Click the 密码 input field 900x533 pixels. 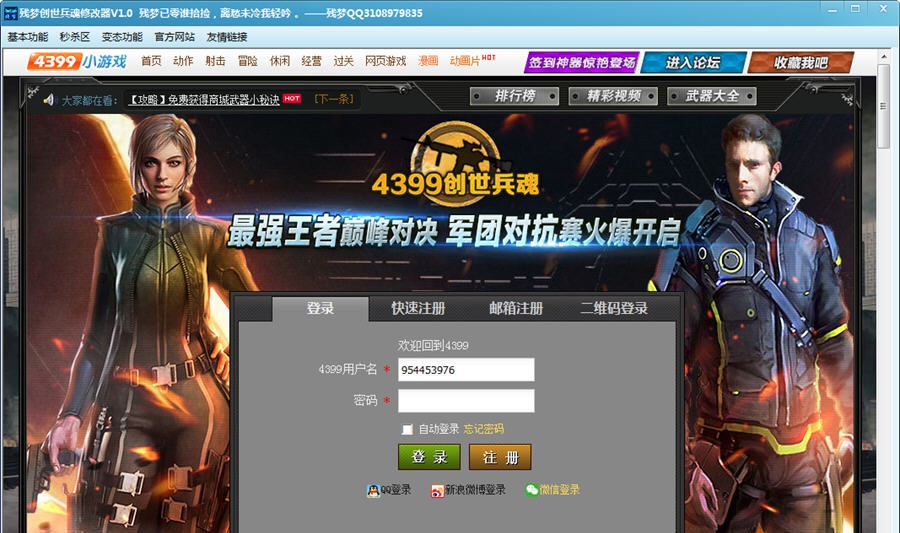(466, 400)
